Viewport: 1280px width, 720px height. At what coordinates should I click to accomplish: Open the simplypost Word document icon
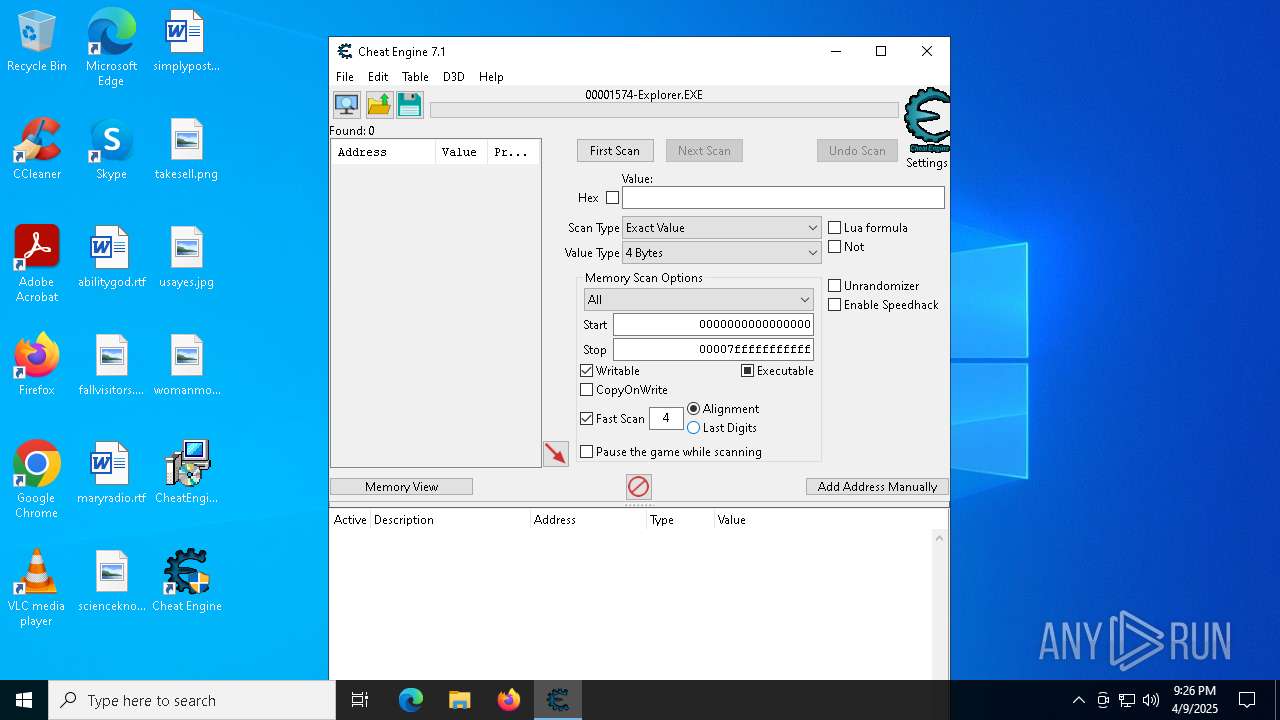coord(186,42)
